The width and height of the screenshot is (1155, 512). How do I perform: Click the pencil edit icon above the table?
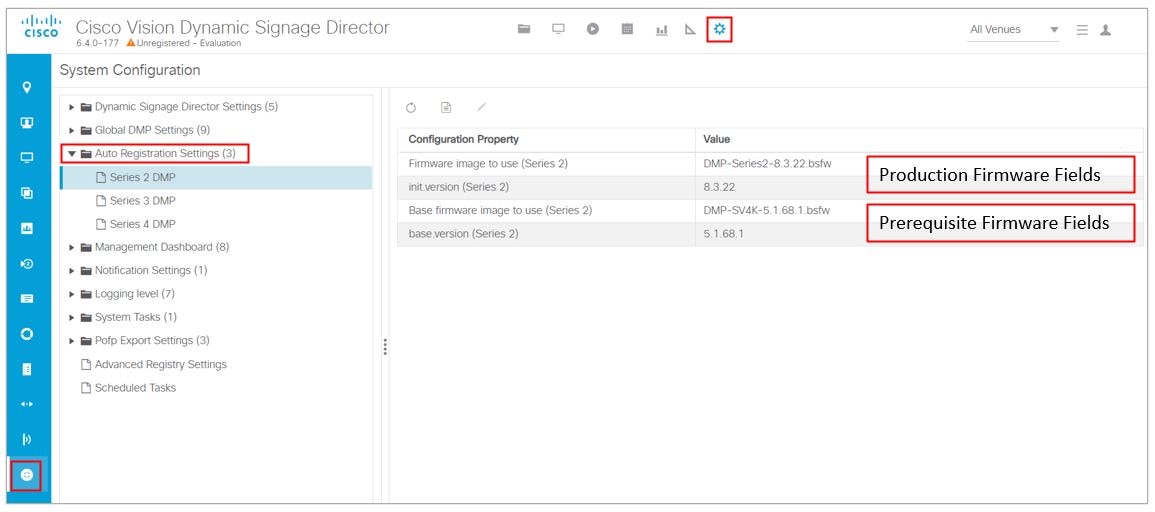click(481, 108)
